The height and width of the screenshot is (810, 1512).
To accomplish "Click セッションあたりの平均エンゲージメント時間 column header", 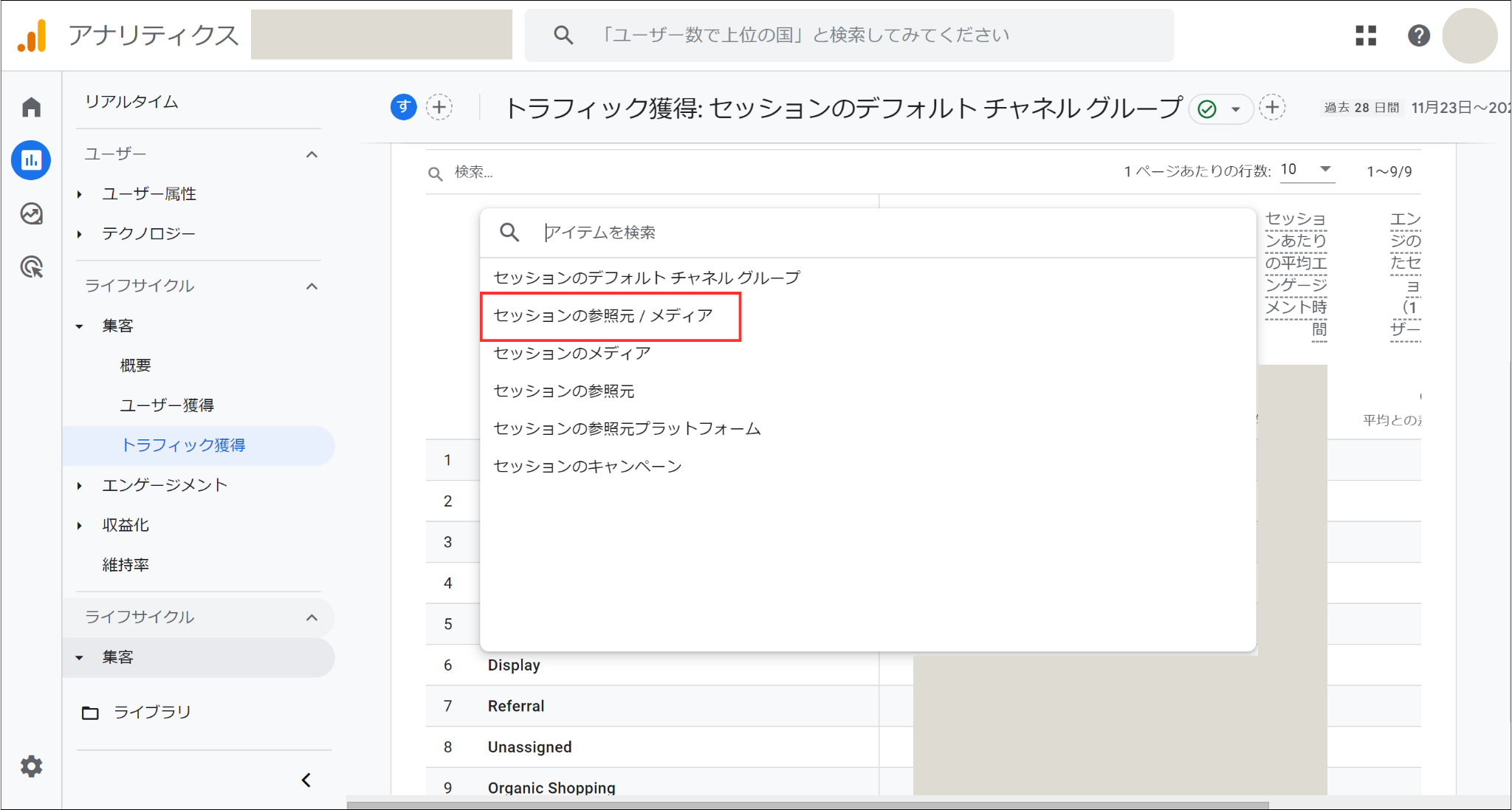I will (1296, 274).
